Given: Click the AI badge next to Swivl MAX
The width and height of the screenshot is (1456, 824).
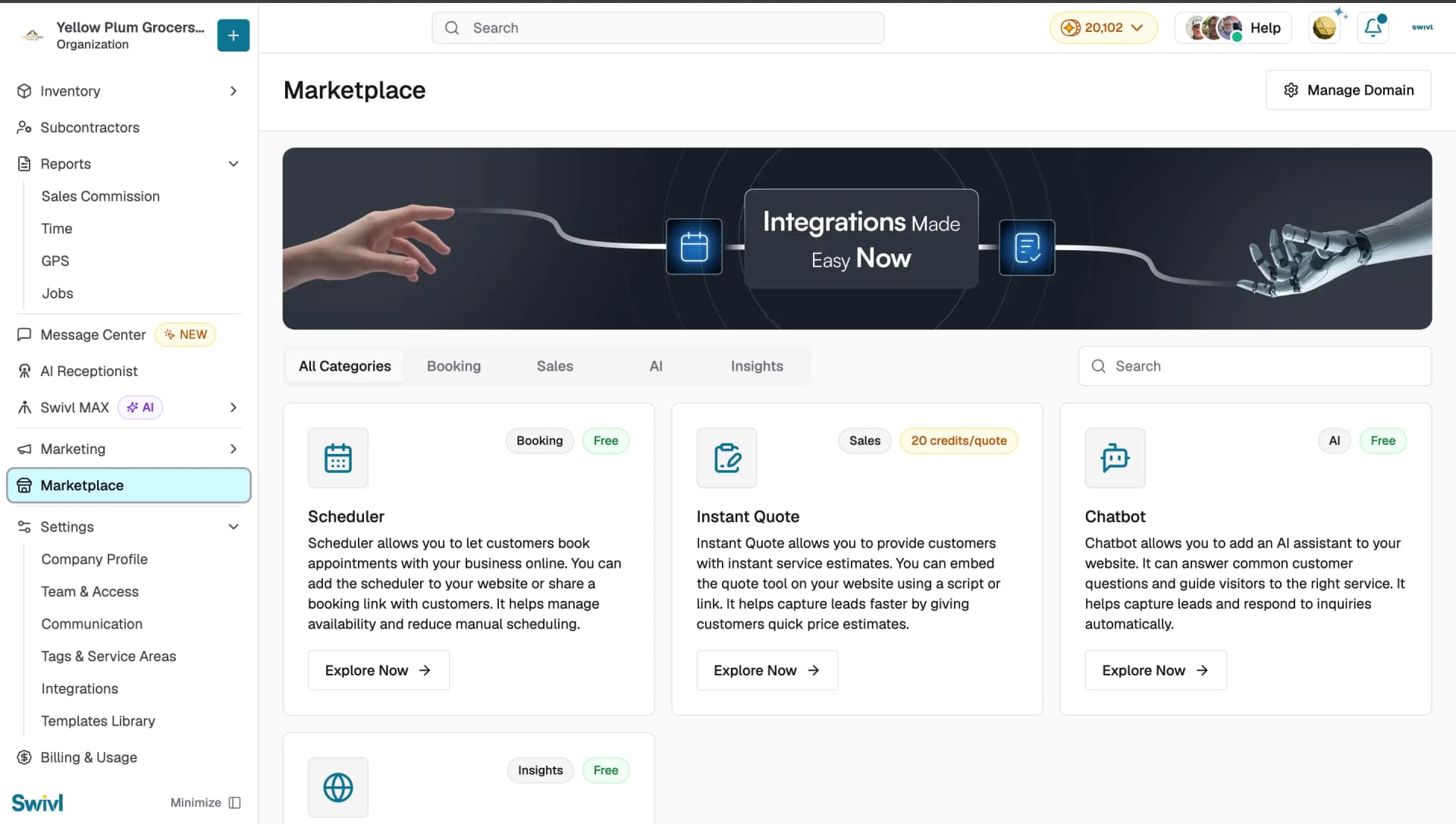Looking at the screenshot, I should pyautogui.click(x=140, y=407).
